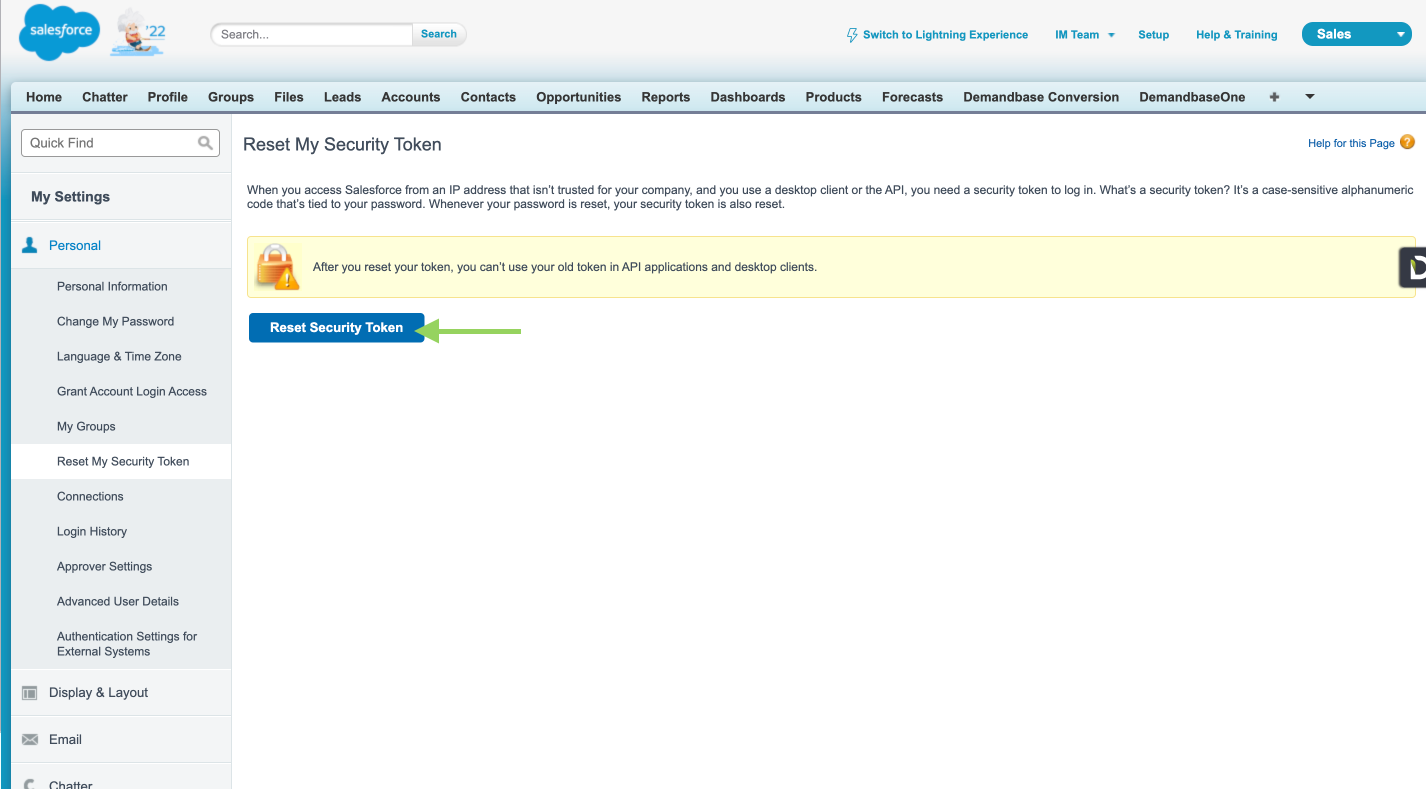Switch to the Opportunities tab
This screenshot has height=789, width=1426.
coord(579,97)
